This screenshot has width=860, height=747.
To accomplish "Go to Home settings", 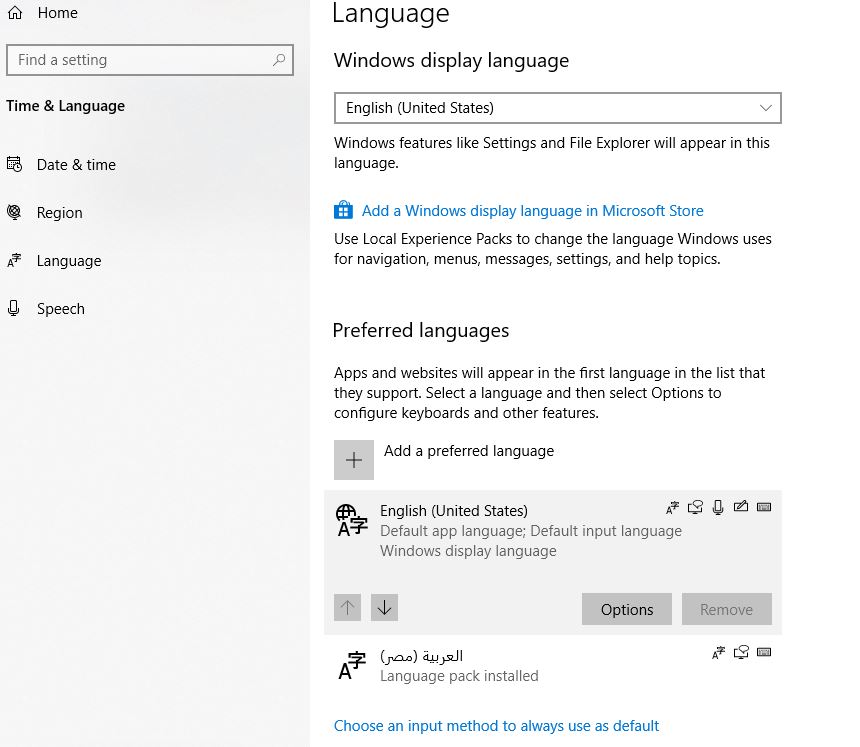I will pos(58,13).
